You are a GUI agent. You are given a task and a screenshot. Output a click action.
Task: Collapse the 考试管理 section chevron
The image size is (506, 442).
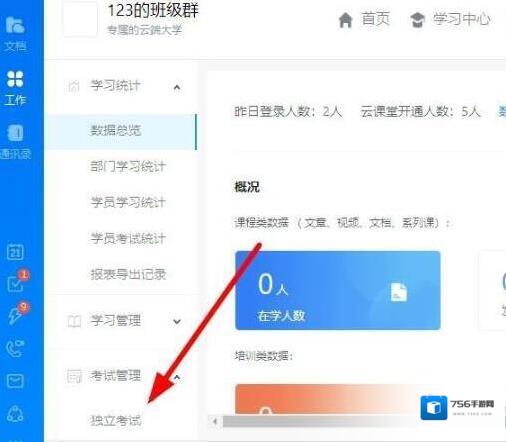pyautogui.click(x=177, y=377)
